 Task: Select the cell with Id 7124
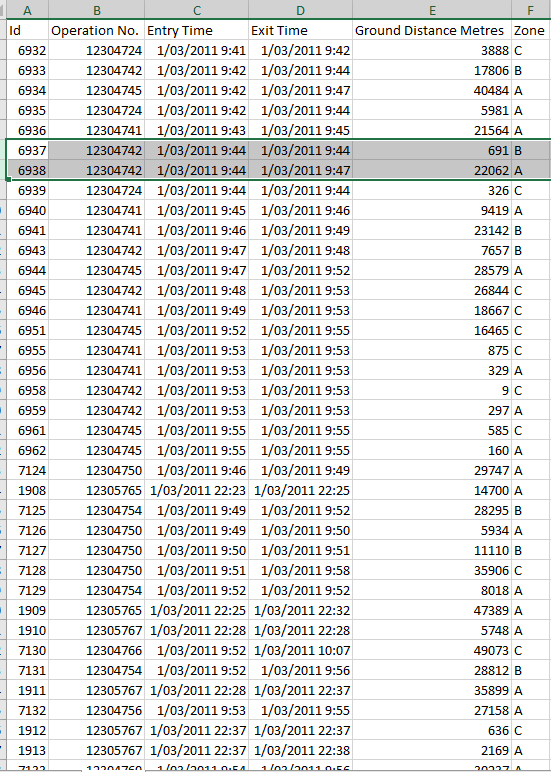27,470
